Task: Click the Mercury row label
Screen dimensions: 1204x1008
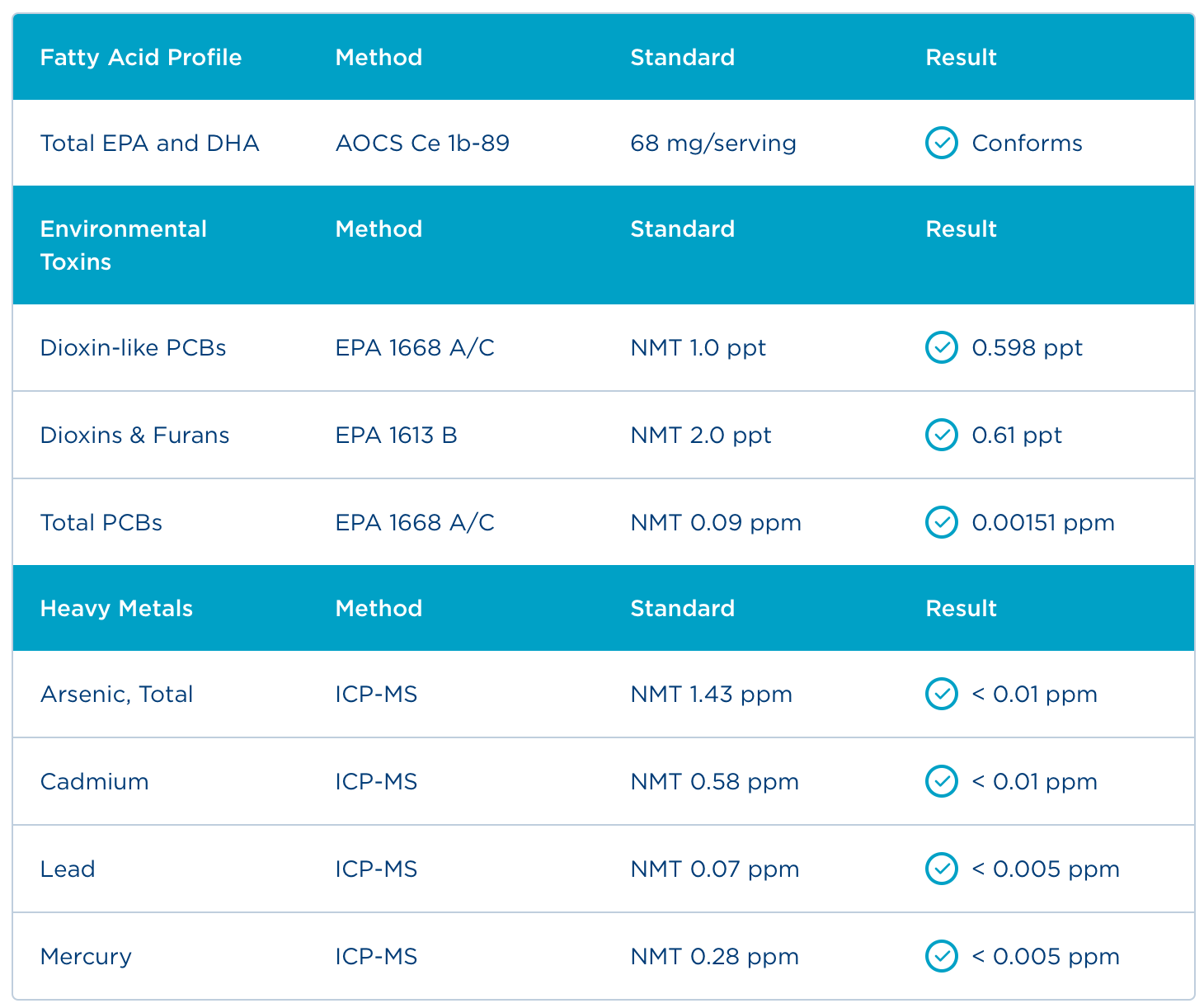Action: (86, 956)
